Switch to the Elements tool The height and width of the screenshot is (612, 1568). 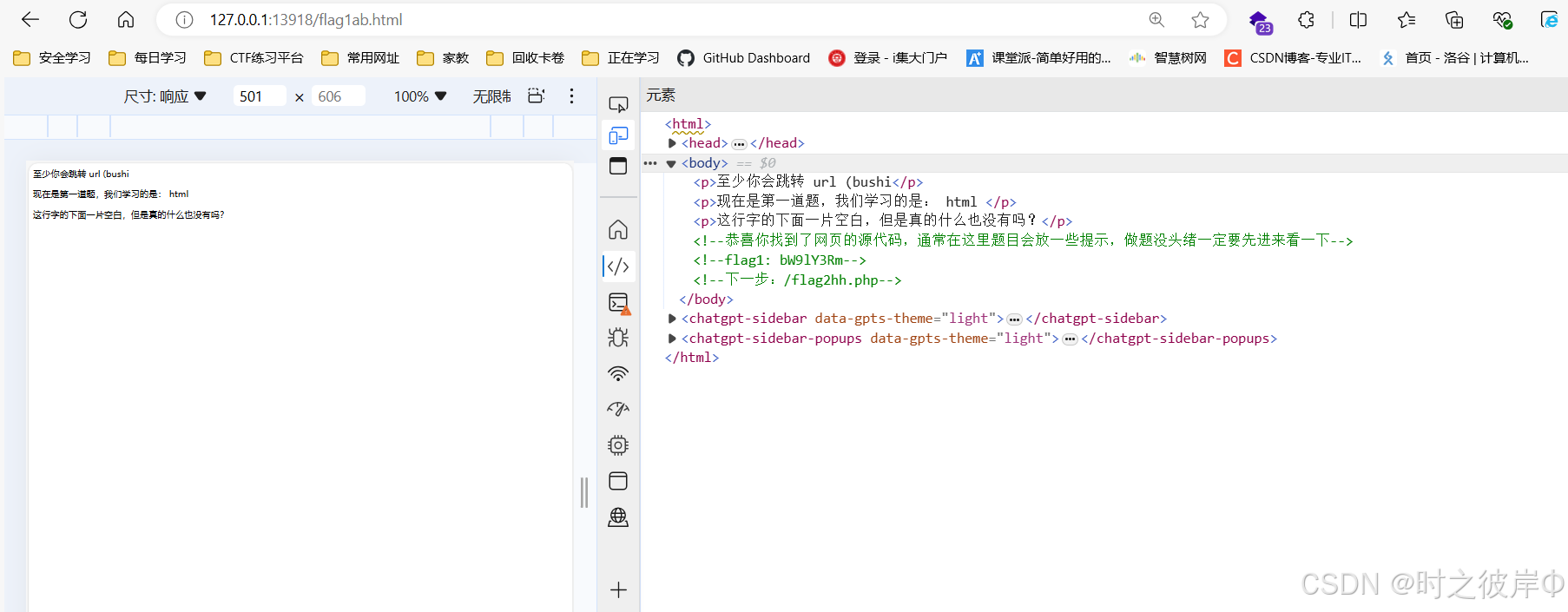coord(618,267)
